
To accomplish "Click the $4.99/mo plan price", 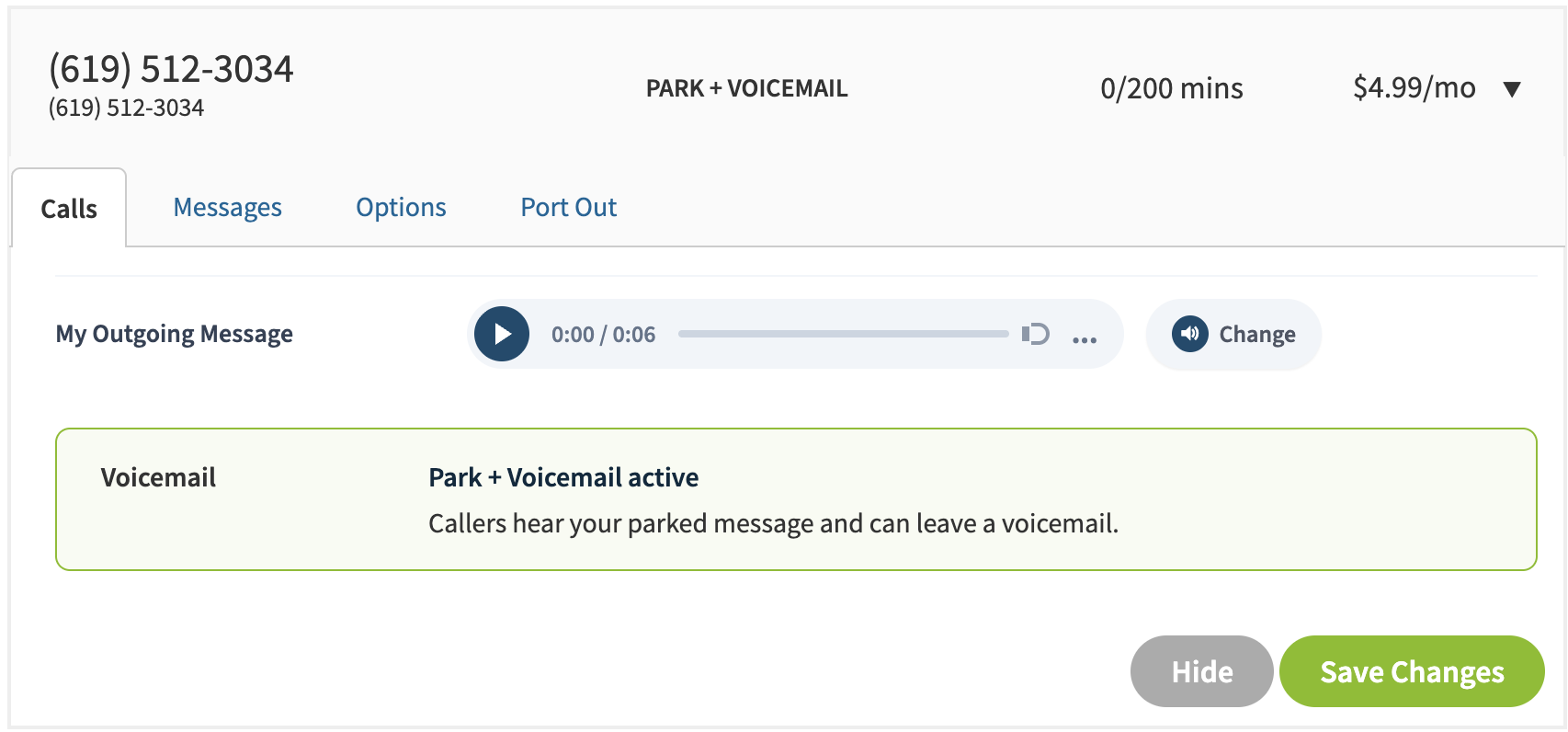I will [1415, 88].
